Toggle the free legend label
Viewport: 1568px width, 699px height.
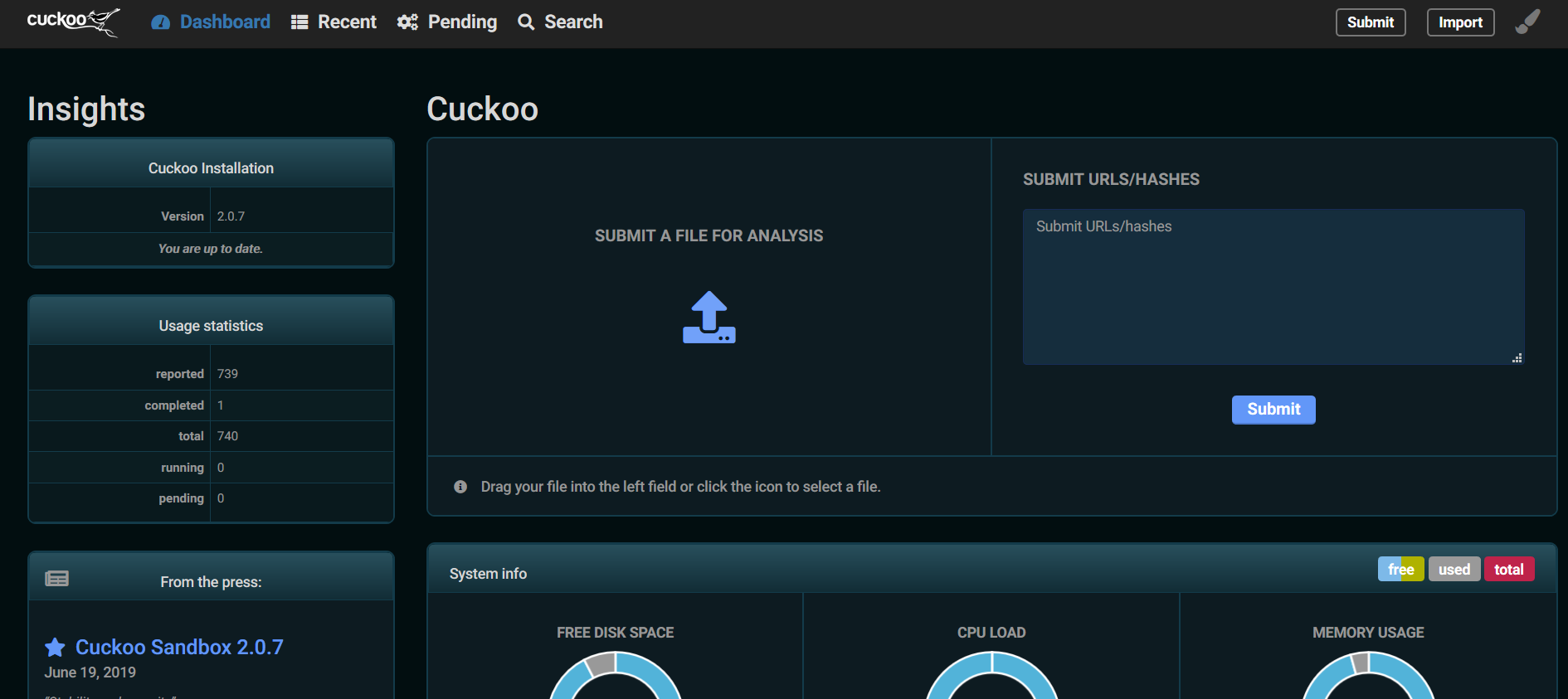[x=1400, y=570]
